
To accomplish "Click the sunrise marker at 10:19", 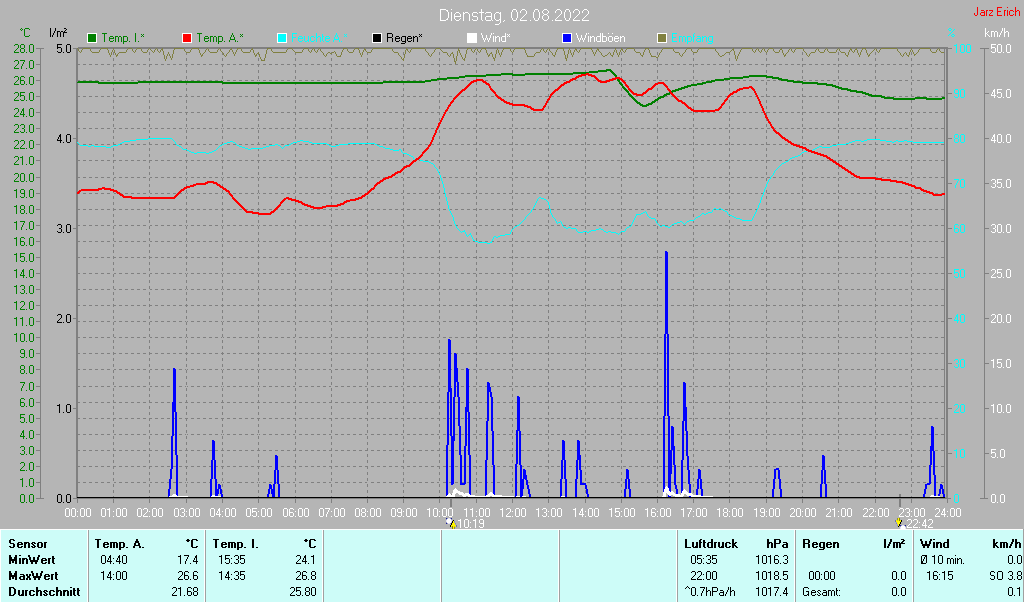I will pyautogui.click(x=452, y=523).
